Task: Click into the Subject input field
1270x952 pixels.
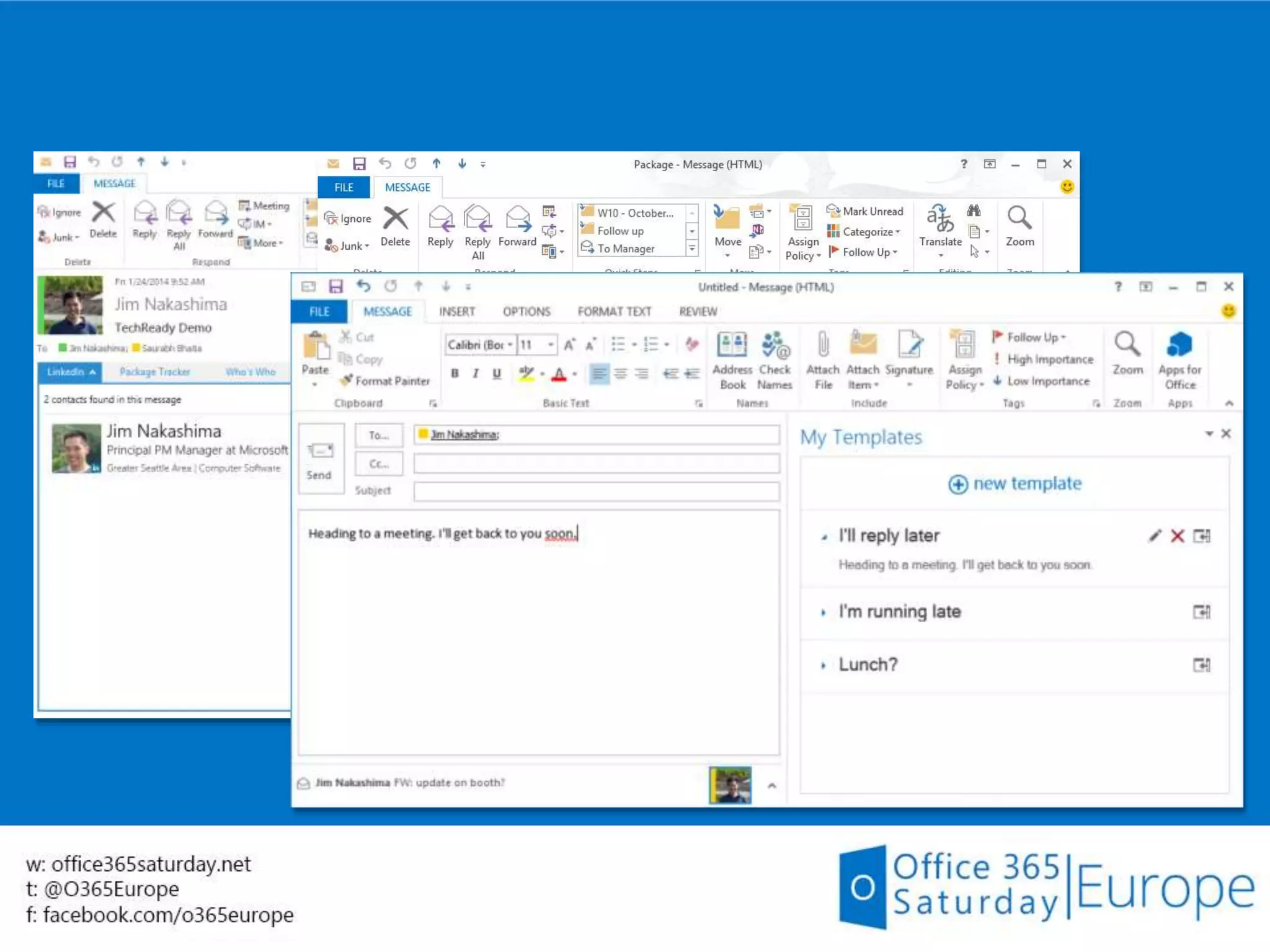Action: coord(596,491)
